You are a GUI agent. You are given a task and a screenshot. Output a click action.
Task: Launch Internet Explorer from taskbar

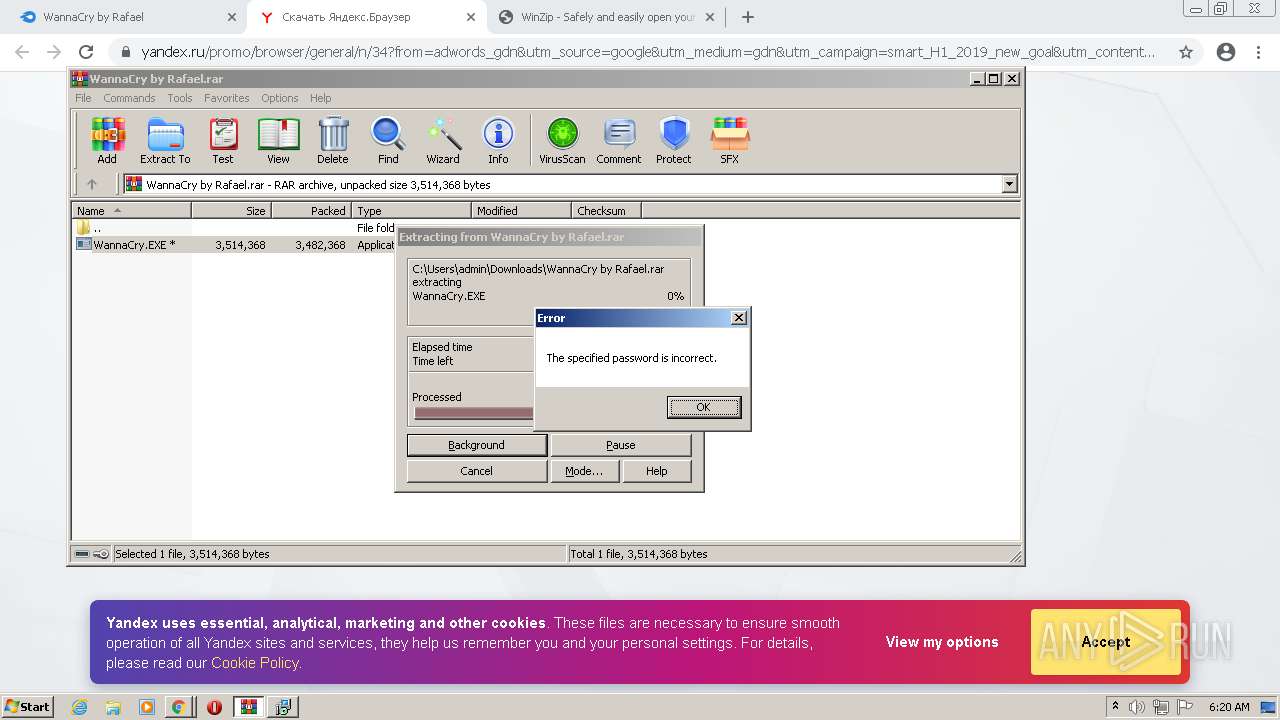pos(79,707)
